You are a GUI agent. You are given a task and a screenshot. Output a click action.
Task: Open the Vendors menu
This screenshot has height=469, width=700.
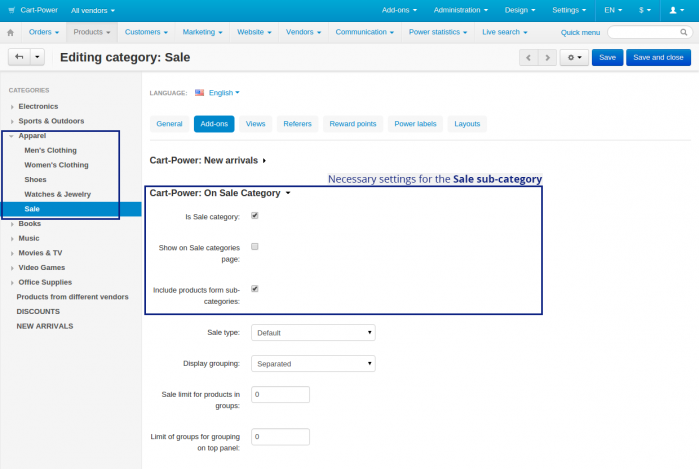click(x=304, y=32)
